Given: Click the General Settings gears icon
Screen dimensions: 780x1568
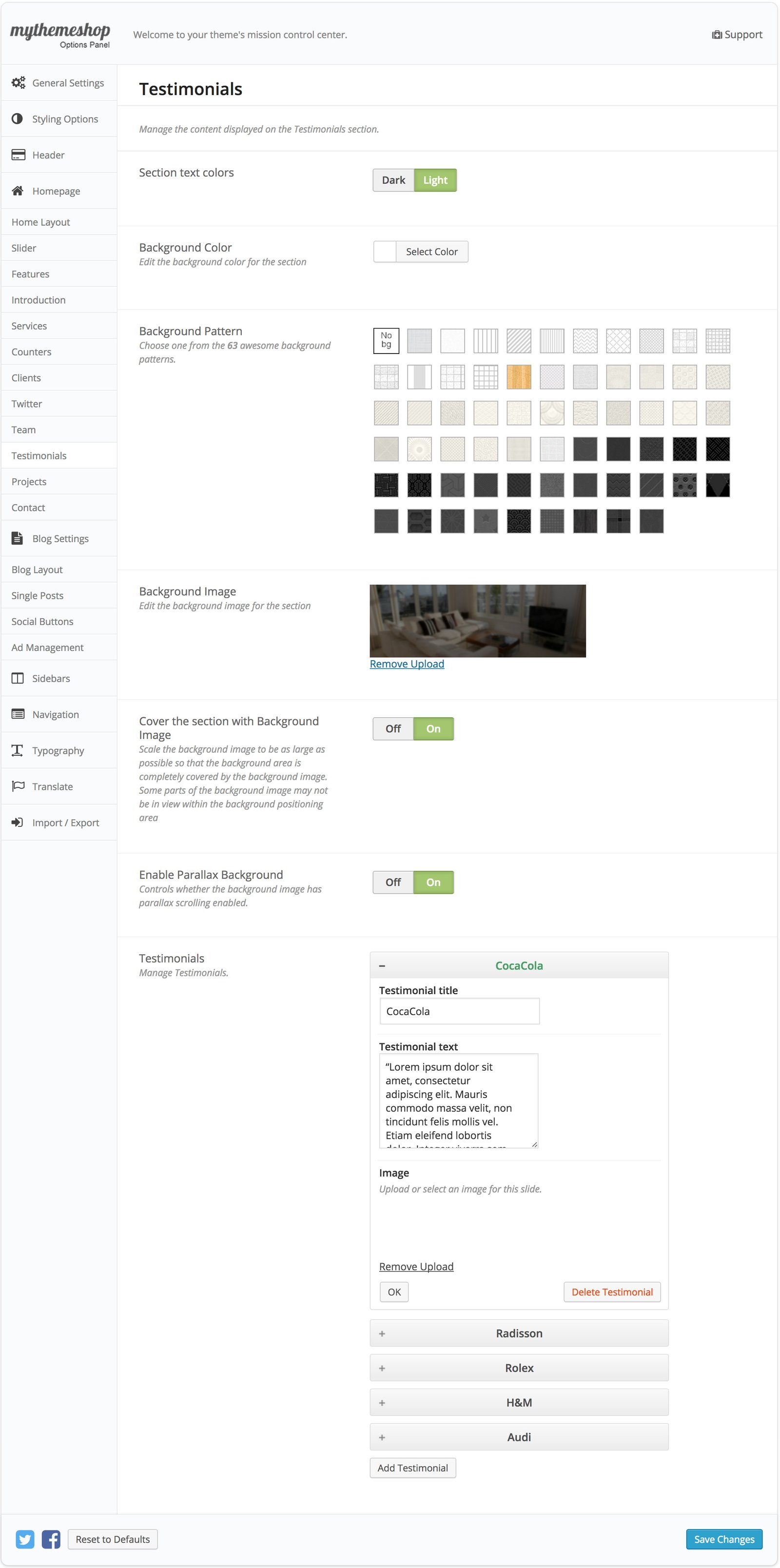Looking at the screenshot, I should coord(18,83).
